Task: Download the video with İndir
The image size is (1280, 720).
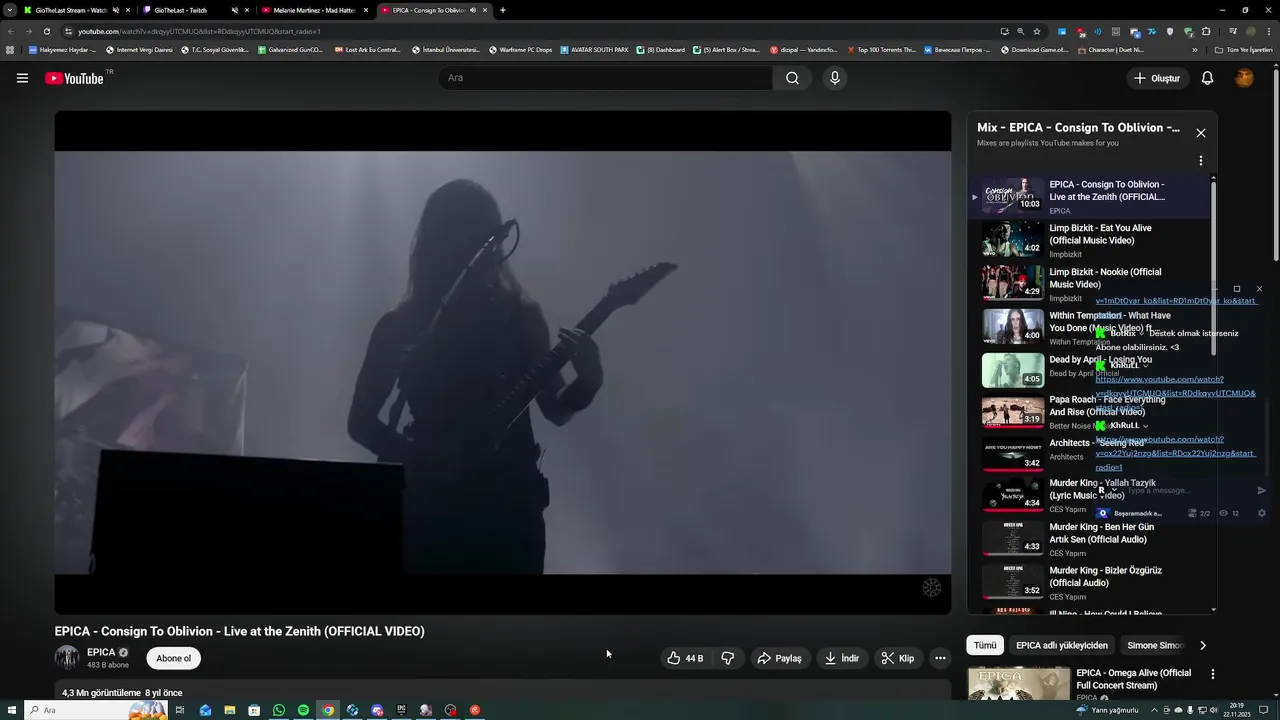Action: click(841, 658)
